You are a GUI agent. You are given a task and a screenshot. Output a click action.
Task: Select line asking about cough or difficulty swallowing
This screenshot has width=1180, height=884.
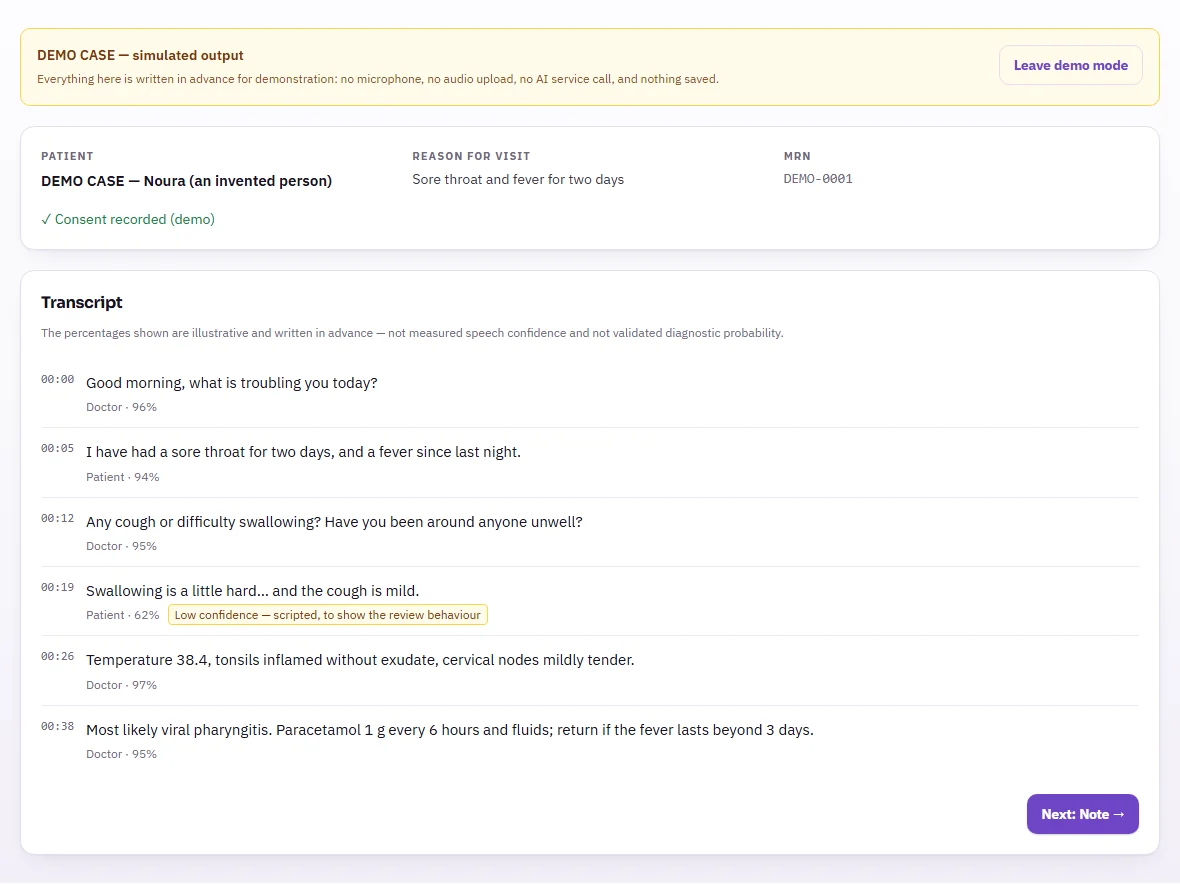pyautogui.click(x=334, y=522)
